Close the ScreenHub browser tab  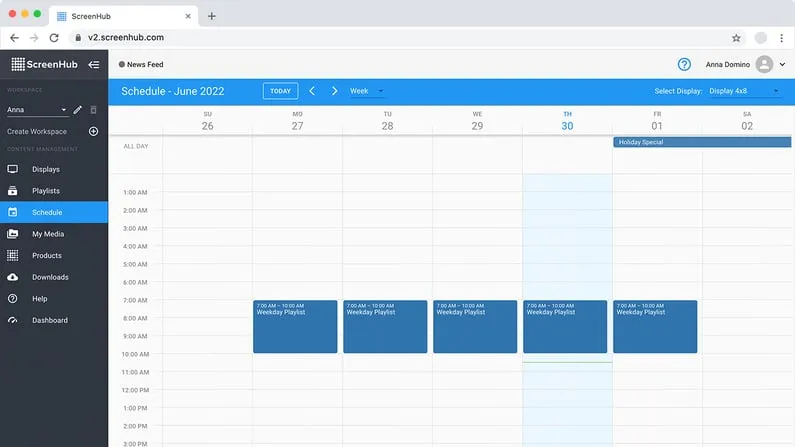pos(188,16)
